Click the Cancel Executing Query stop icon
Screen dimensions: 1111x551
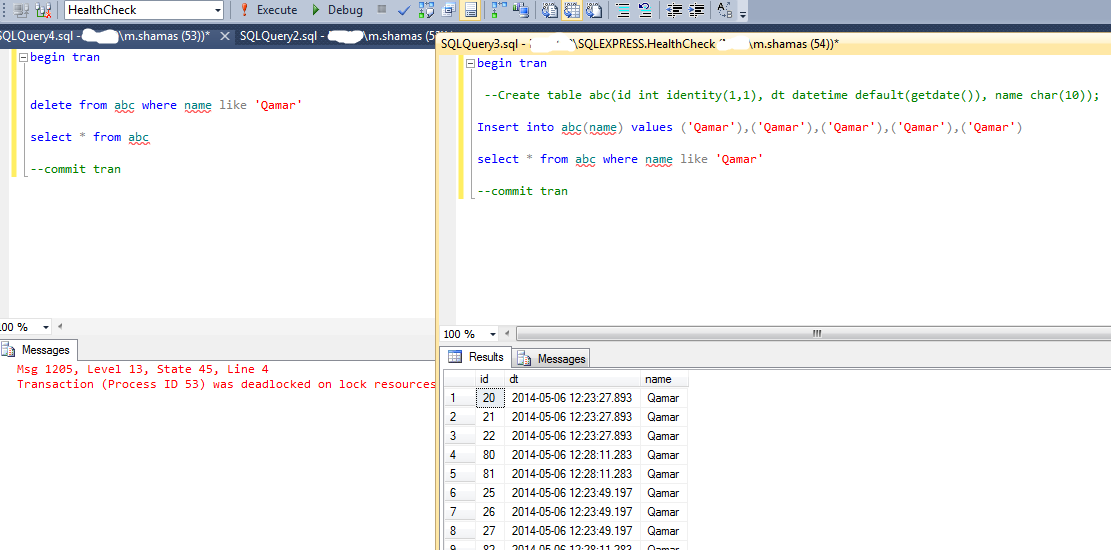pos(382,9)
